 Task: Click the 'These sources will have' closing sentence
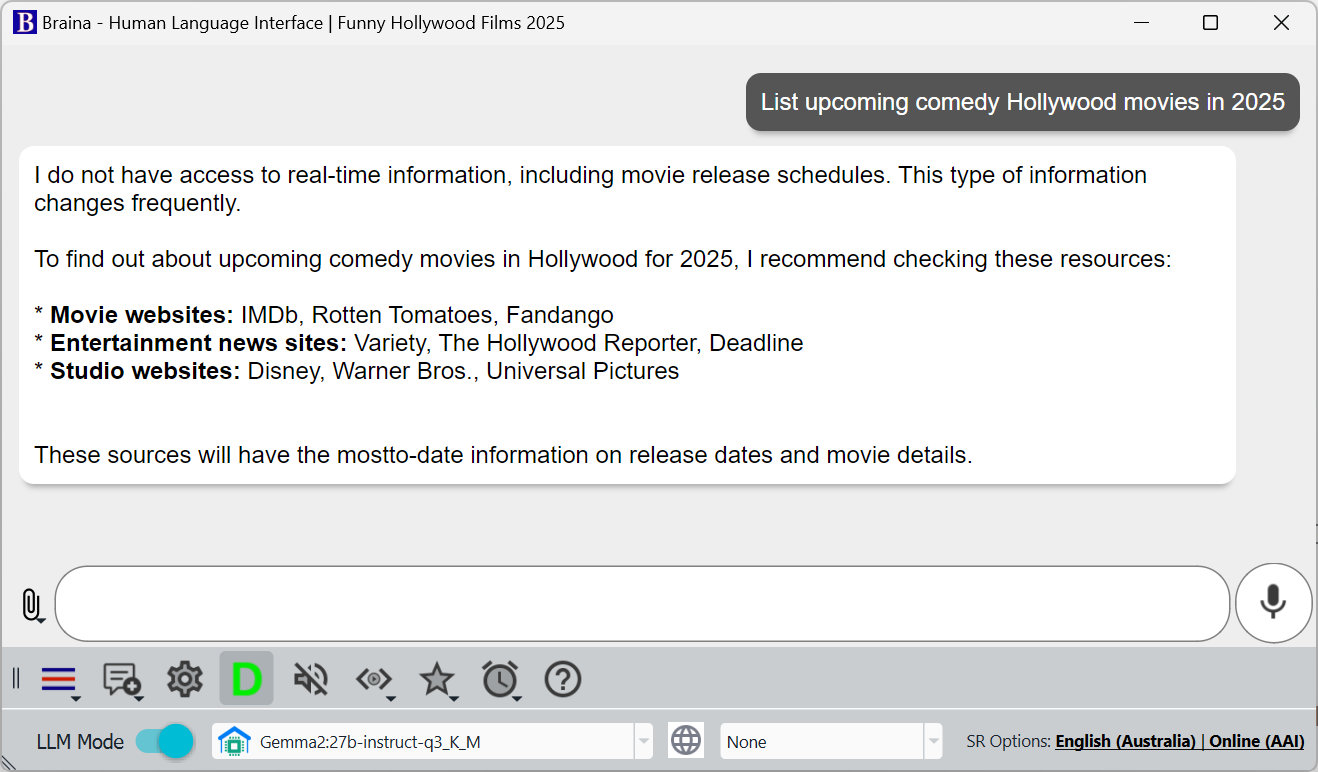click(503, 455)
